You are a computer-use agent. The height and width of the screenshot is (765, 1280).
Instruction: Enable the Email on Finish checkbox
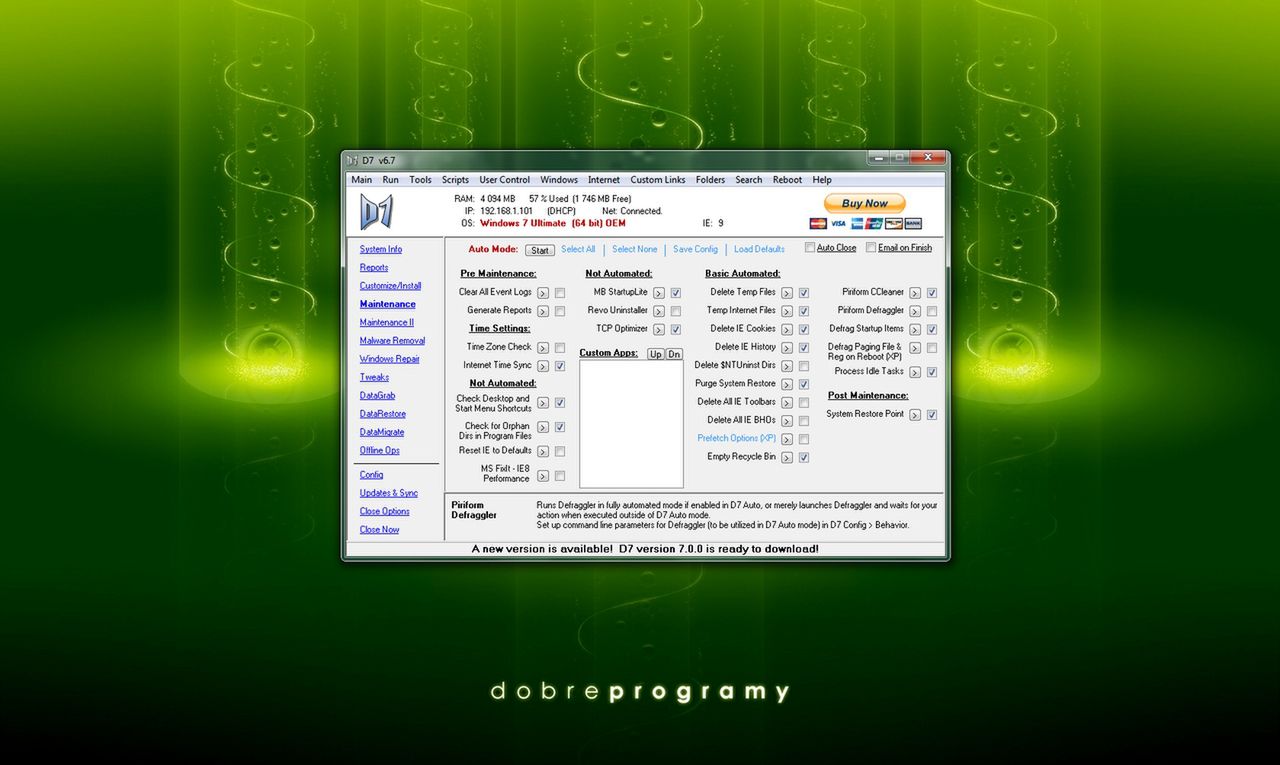pyautogui.click(x=871, y=247)
